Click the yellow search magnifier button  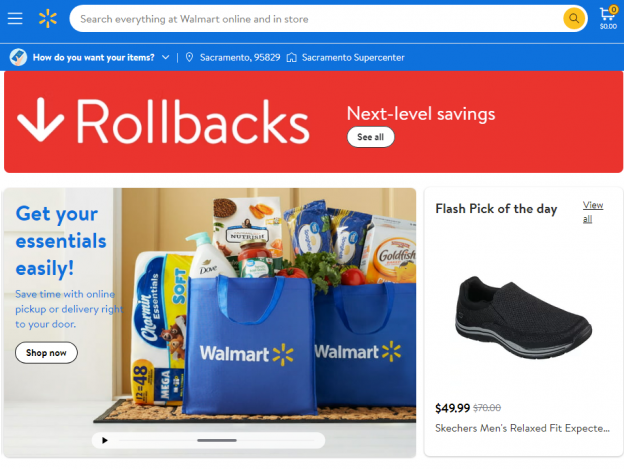[x=574, y=18]
